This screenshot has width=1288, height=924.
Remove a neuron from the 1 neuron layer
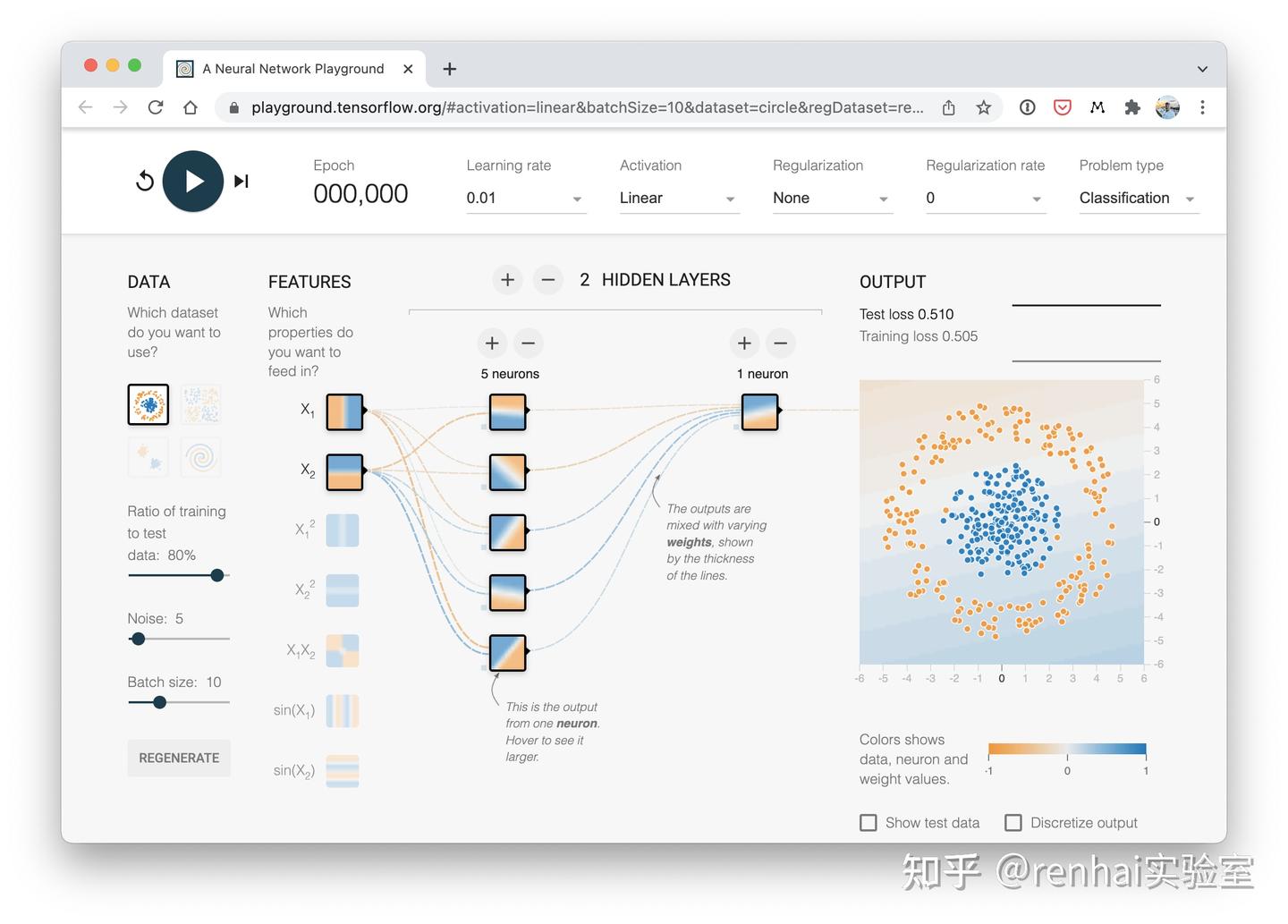pyautogui.click(x=781, y=343)
